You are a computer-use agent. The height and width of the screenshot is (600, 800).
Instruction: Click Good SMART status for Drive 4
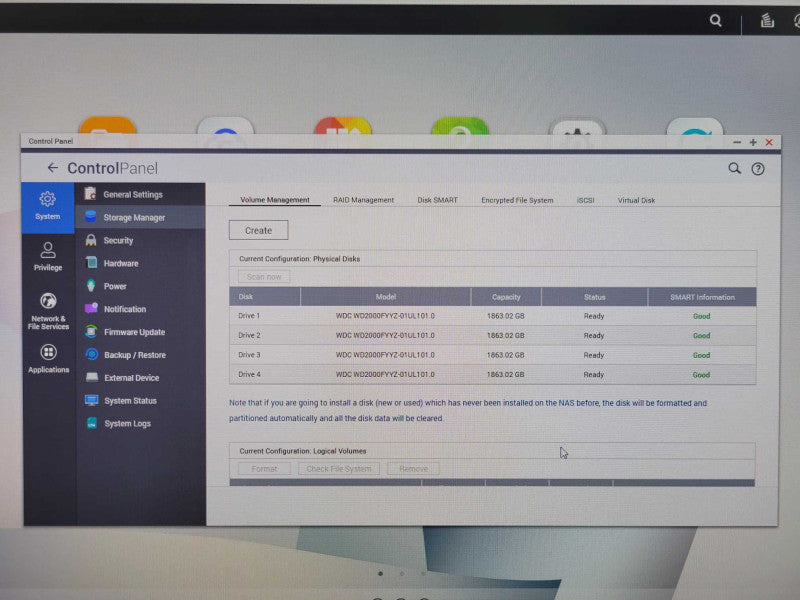pos(702,375)
